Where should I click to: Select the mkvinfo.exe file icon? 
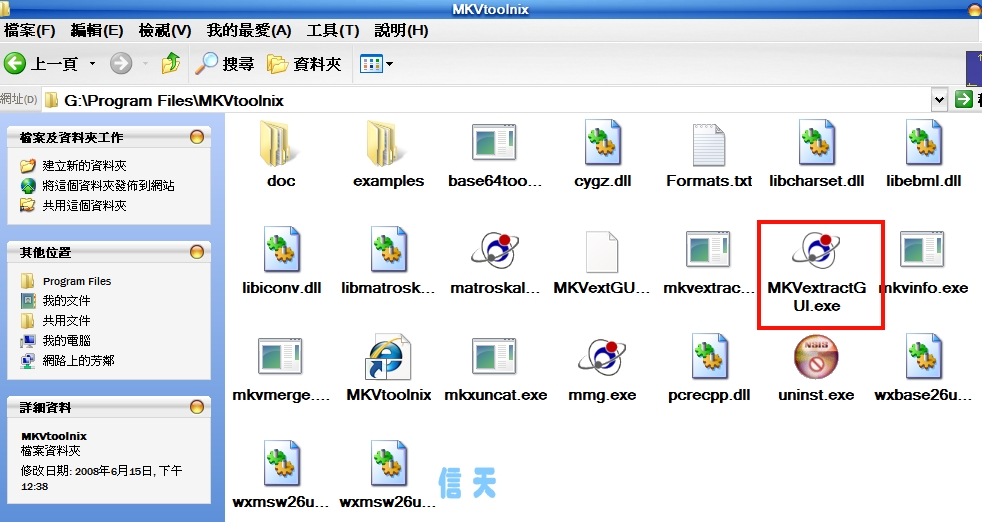click(922, 250)
